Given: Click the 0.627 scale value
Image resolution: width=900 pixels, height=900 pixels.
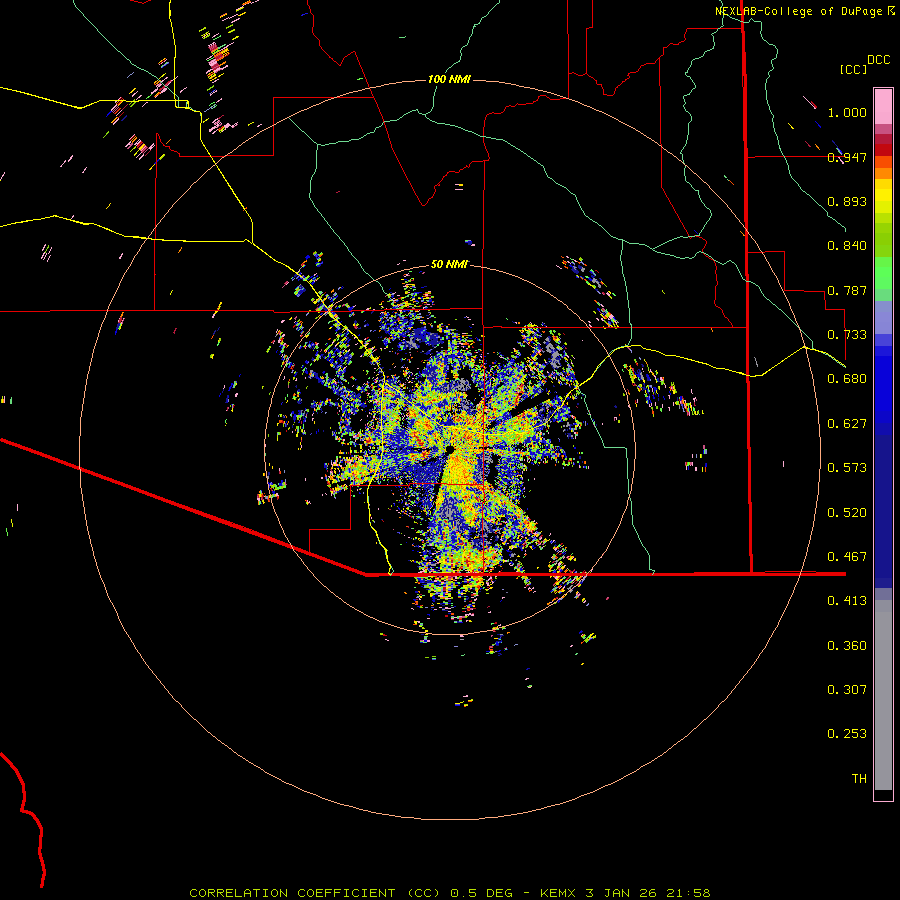Looking at the screenshot, I should tap(847, 424).
